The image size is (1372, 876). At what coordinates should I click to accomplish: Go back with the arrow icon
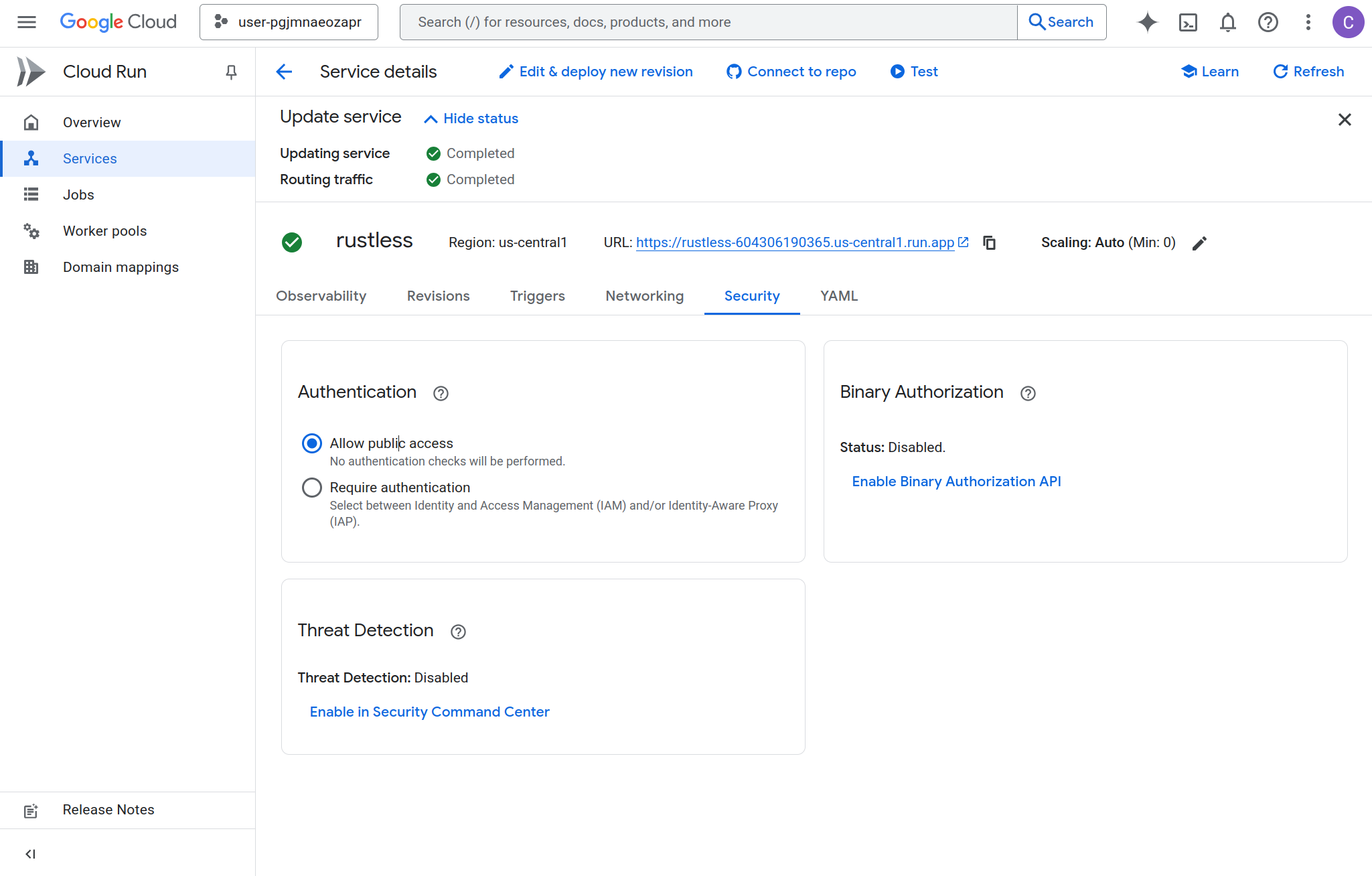click(285, 72)
